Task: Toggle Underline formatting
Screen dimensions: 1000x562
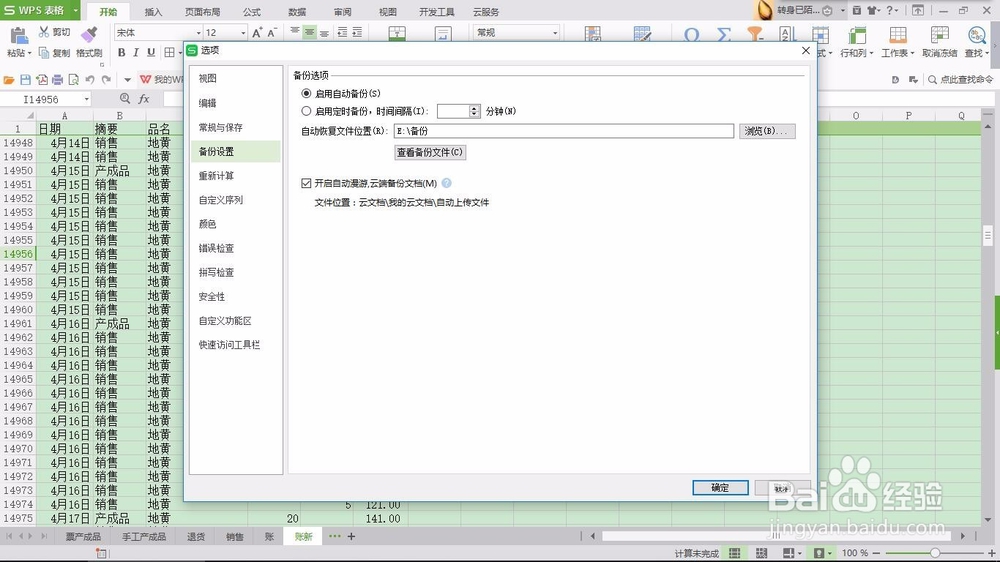Action: [151, 52]
